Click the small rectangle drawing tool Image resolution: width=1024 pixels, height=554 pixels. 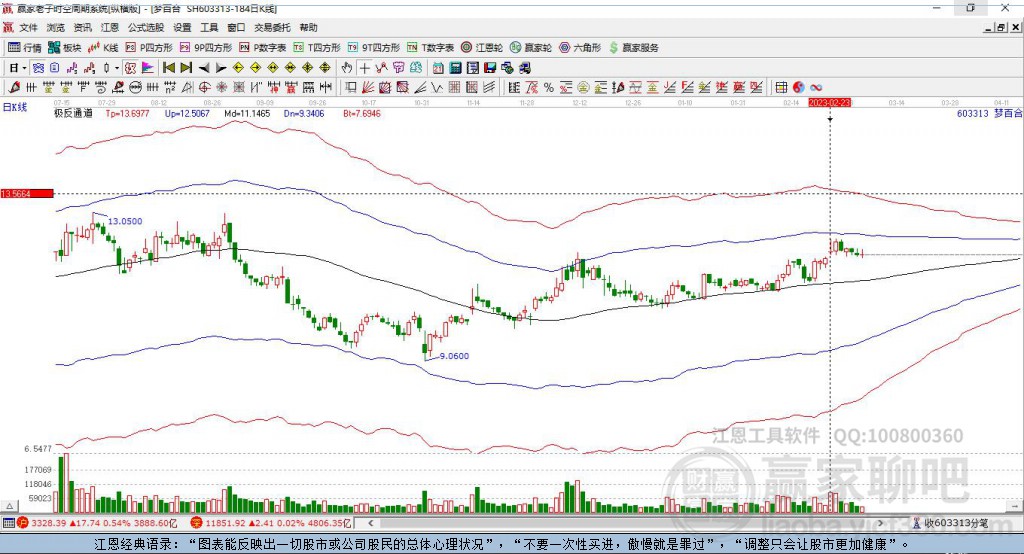coord(351,87)
